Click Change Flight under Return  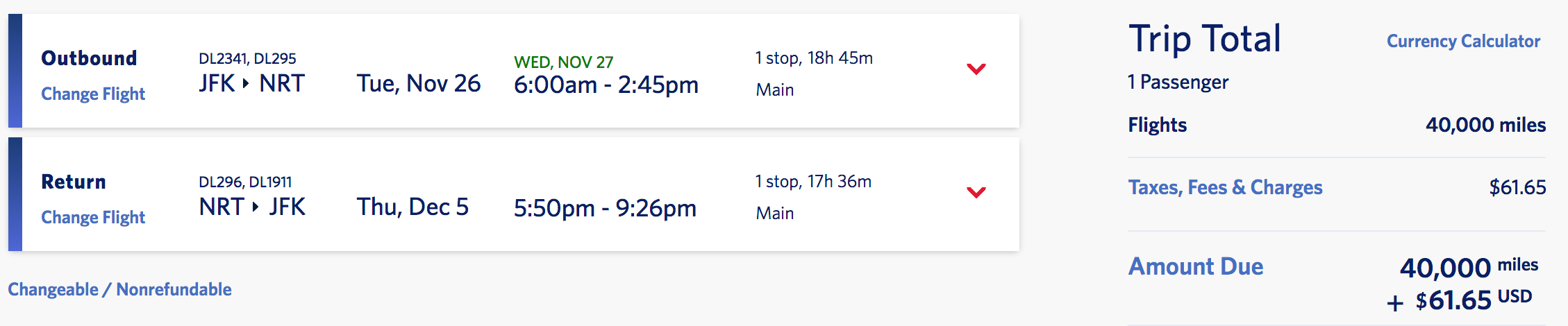pos(93,217)
